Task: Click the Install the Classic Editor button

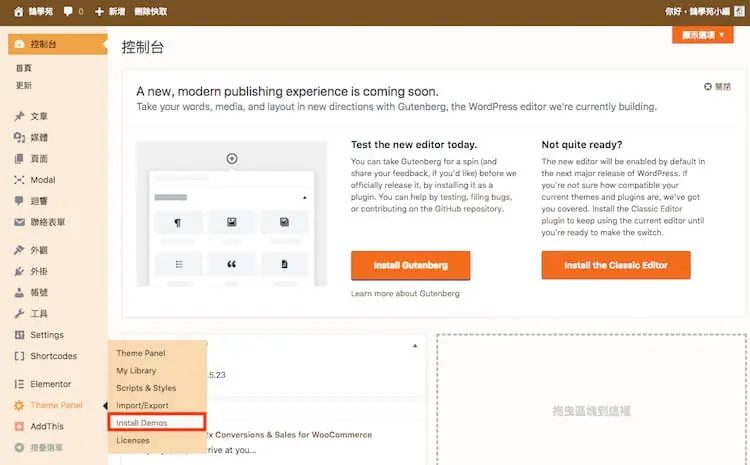Action: pos(616,265)
